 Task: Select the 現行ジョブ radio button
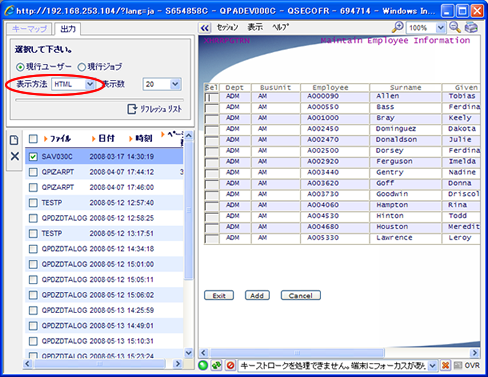[x=81, y=67]
